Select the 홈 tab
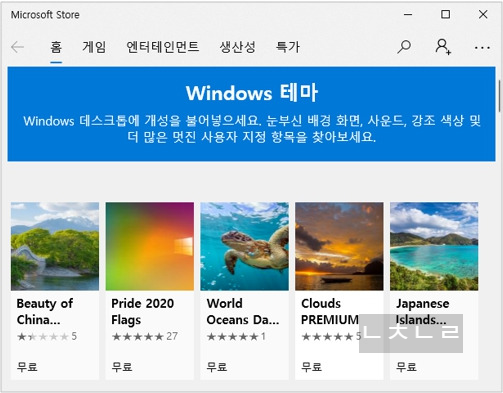503x393 pixels. click(56, 47)
